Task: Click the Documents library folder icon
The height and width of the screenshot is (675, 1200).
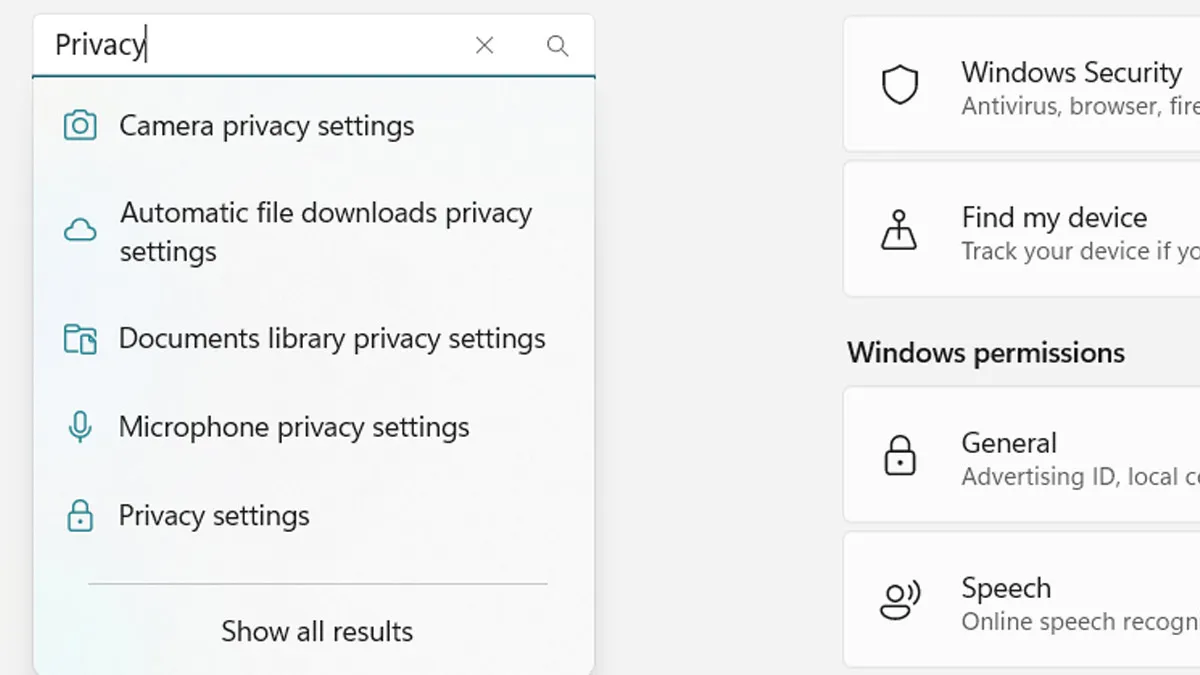Action: [80, 339]
